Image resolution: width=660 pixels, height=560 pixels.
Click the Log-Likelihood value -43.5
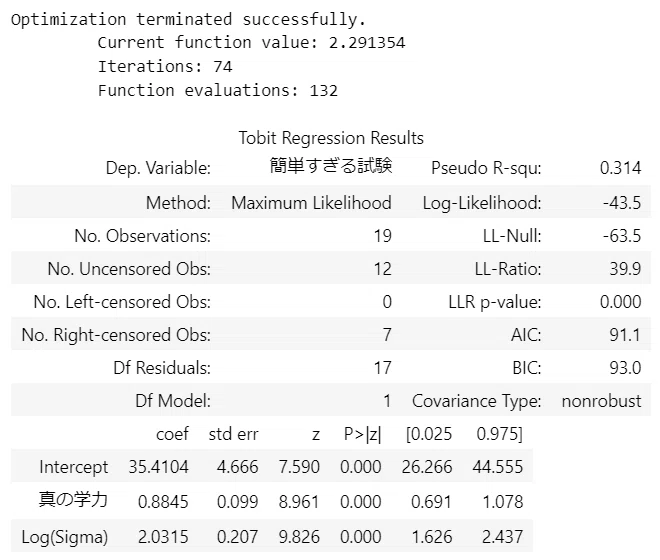click(622, 203)
